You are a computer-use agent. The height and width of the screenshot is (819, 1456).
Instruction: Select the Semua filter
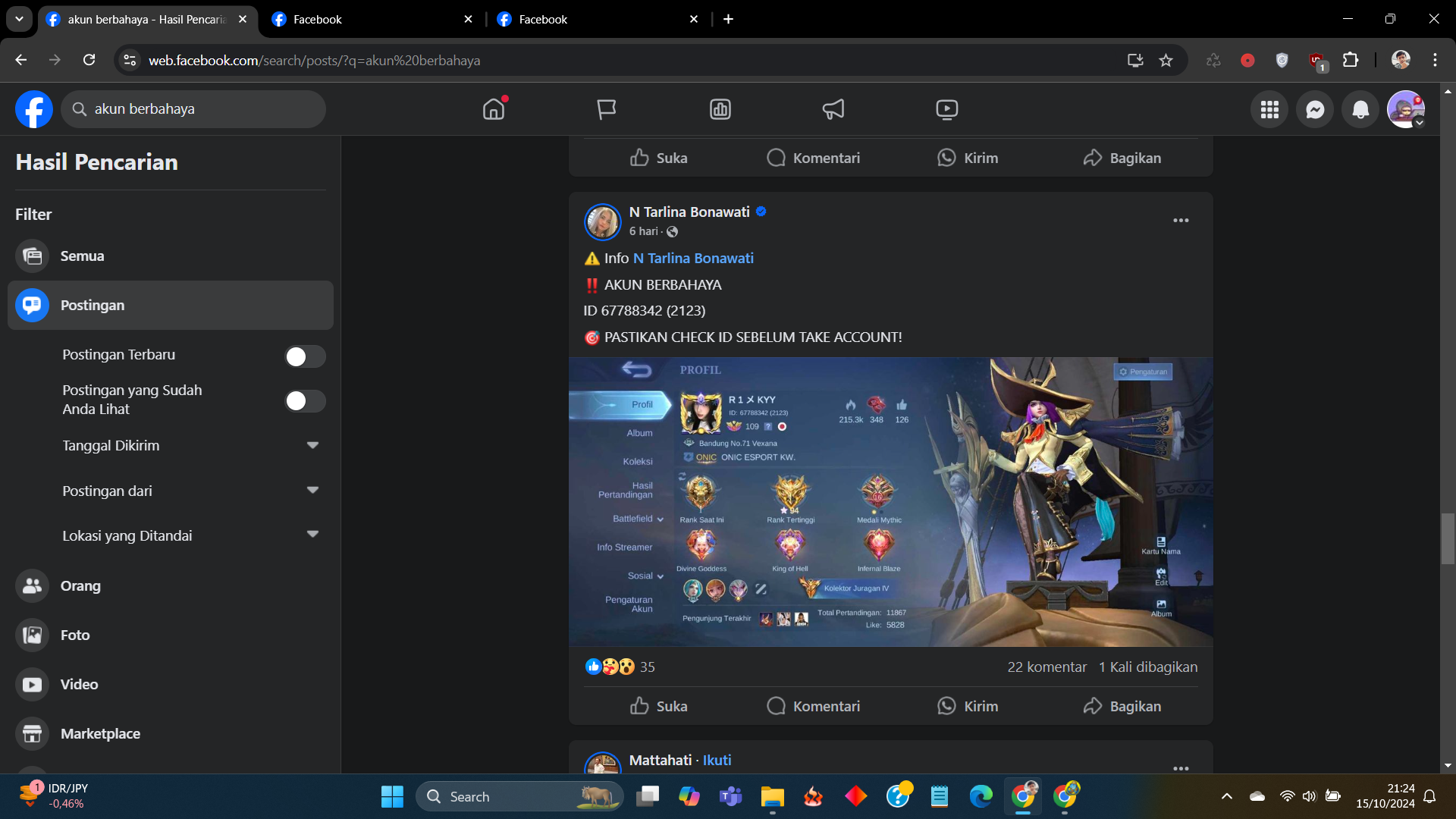(171, 256)
